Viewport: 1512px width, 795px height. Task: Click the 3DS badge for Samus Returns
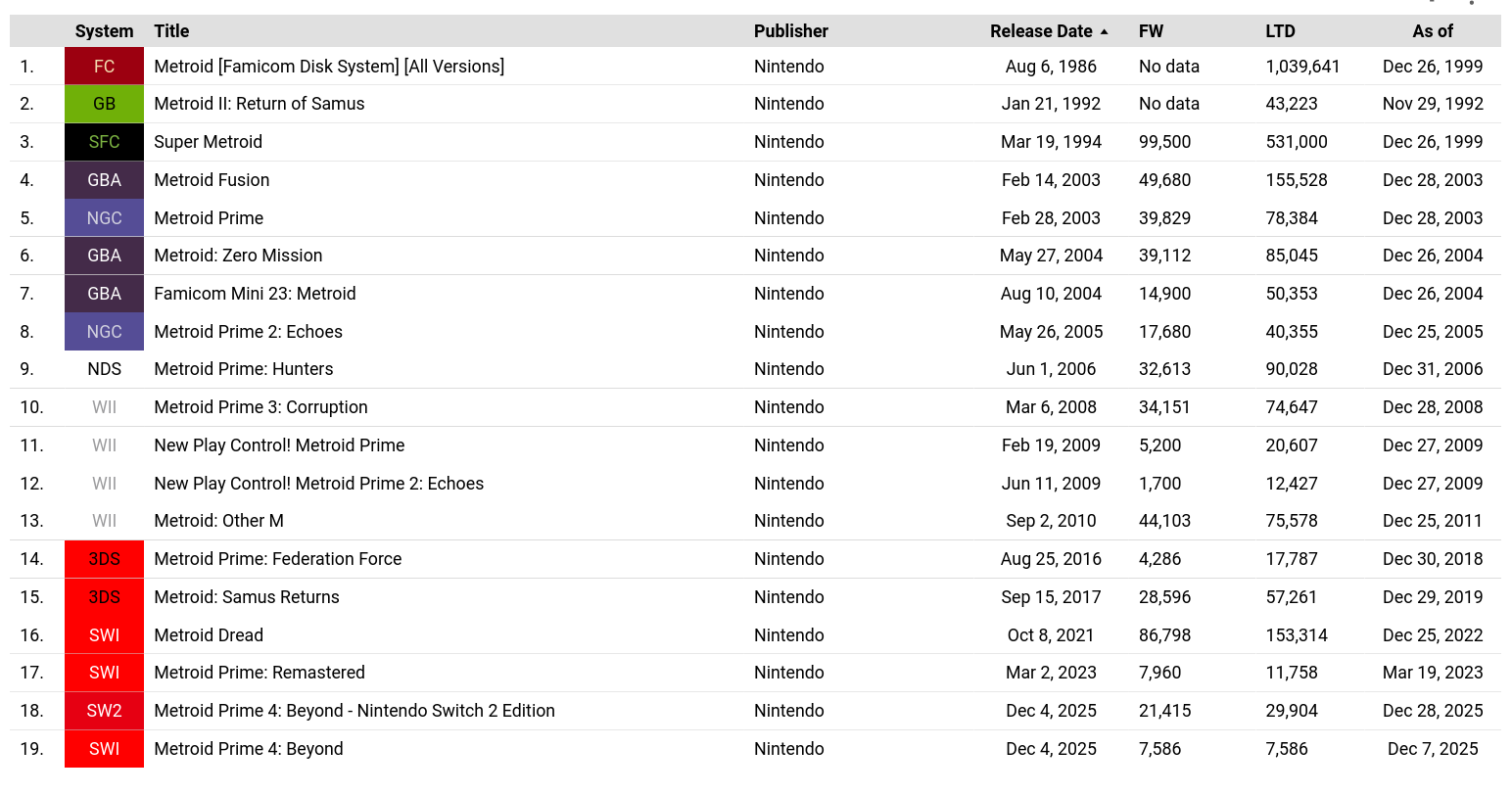[104, 597]
